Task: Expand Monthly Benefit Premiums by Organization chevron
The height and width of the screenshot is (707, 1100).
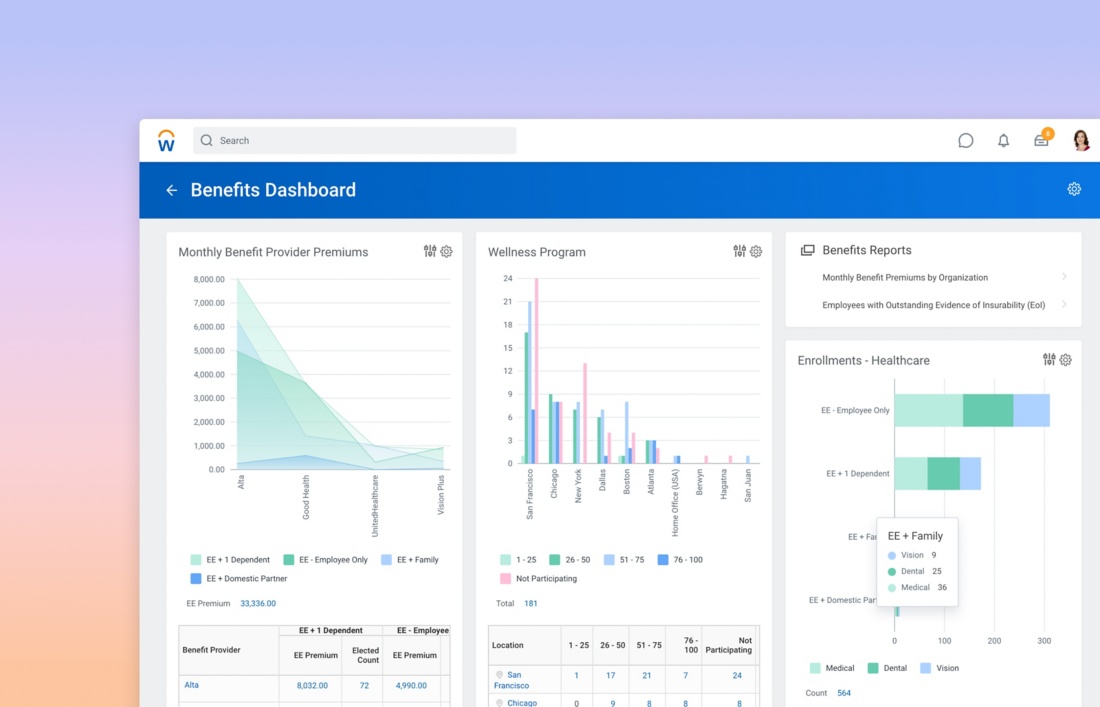Action: coord(1064,277)
